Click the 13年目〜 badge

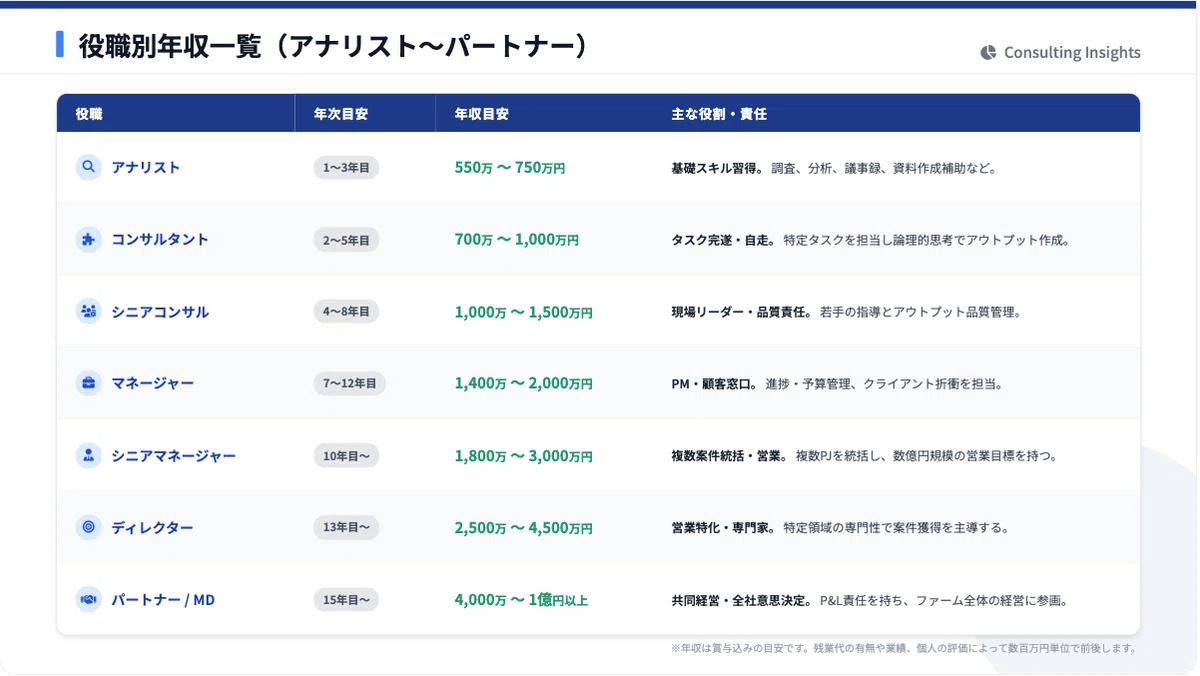(346, 528)
